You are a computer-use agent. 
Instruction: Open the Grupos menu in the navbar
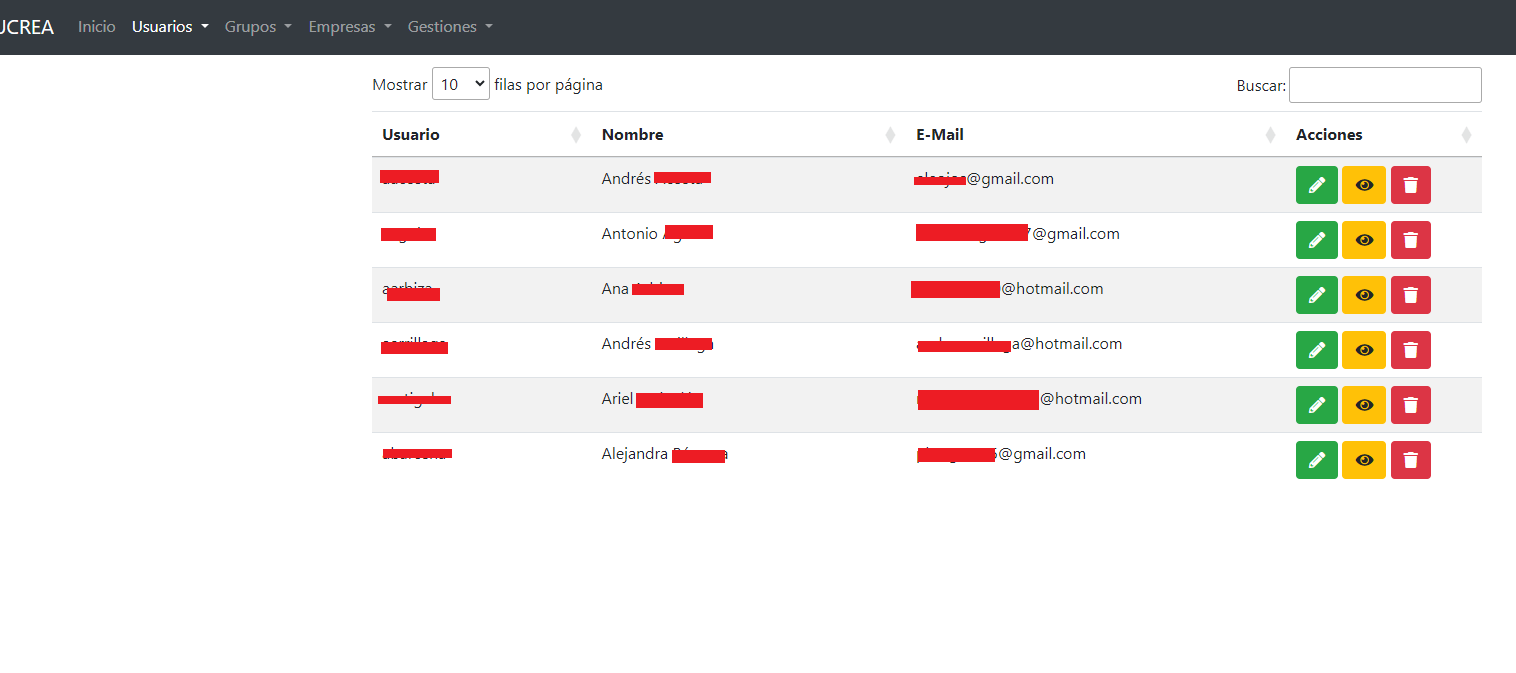[x=258, y=27]
